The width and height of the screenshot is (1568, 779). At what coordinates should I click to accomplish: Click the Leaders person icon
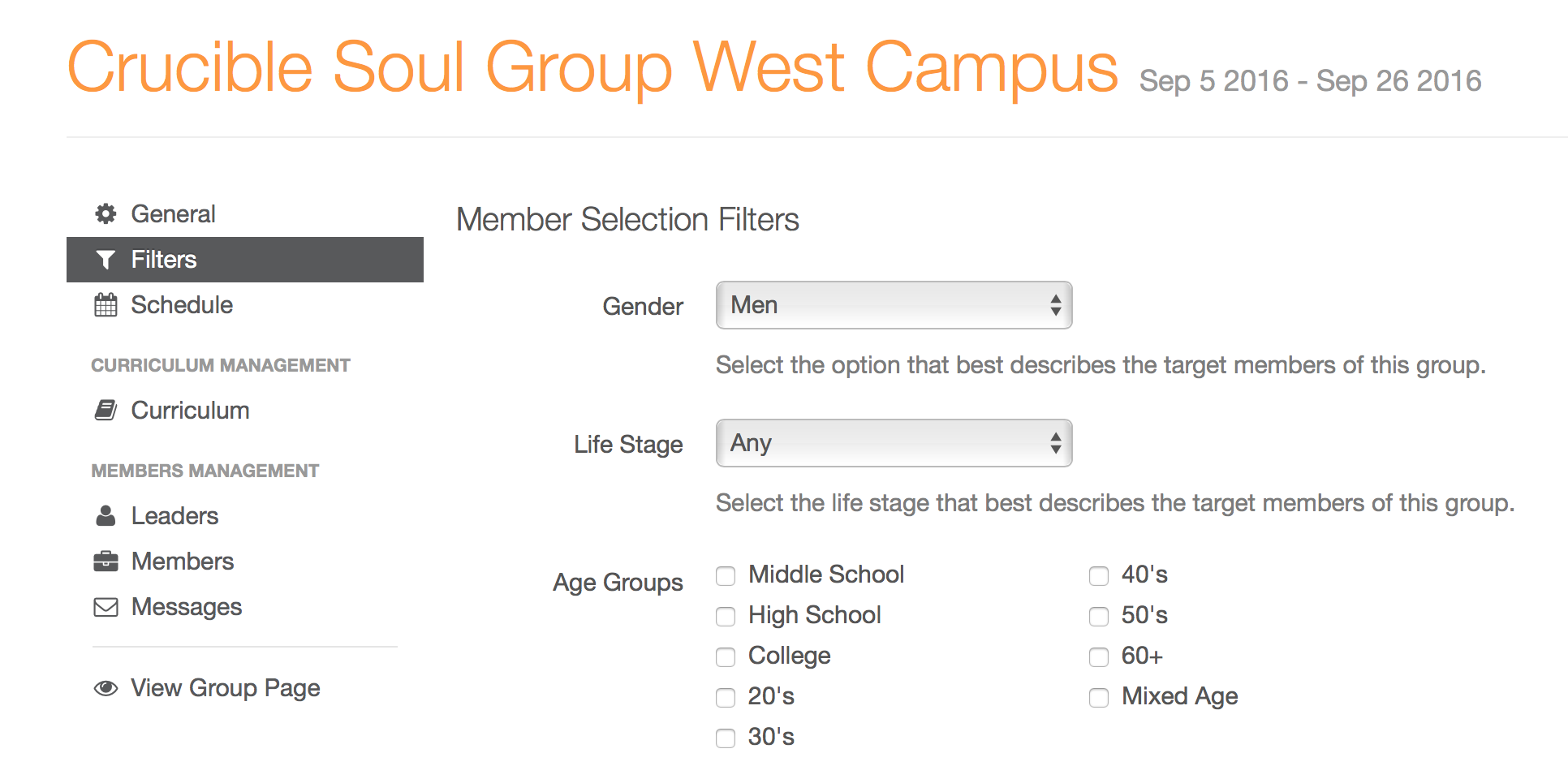click(106, 516)
